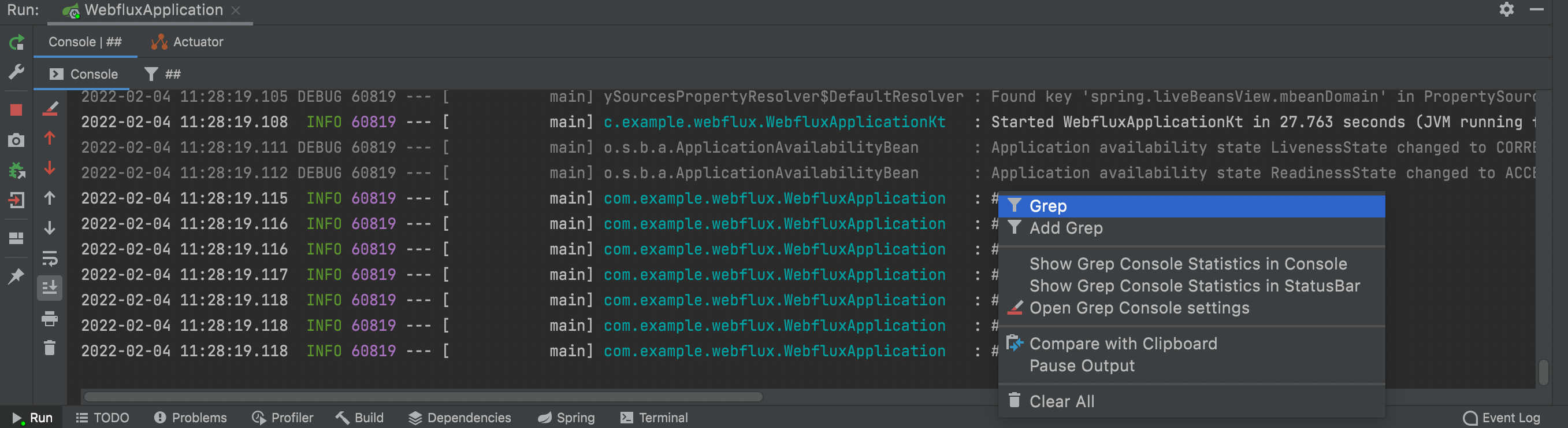Open the Run tool window button
Screen dimensions: 1568x428
pyautogui.click(x=32, y=418)
